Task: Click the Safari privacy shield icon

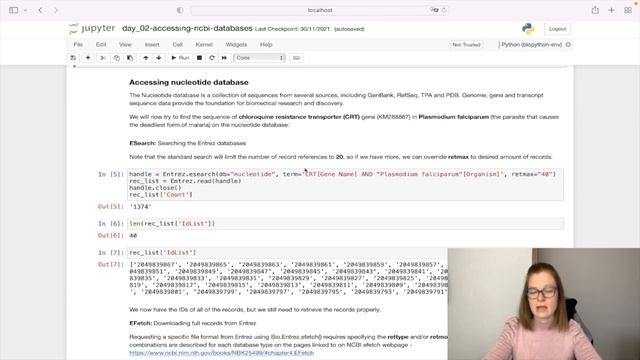Action: point(180,10)
